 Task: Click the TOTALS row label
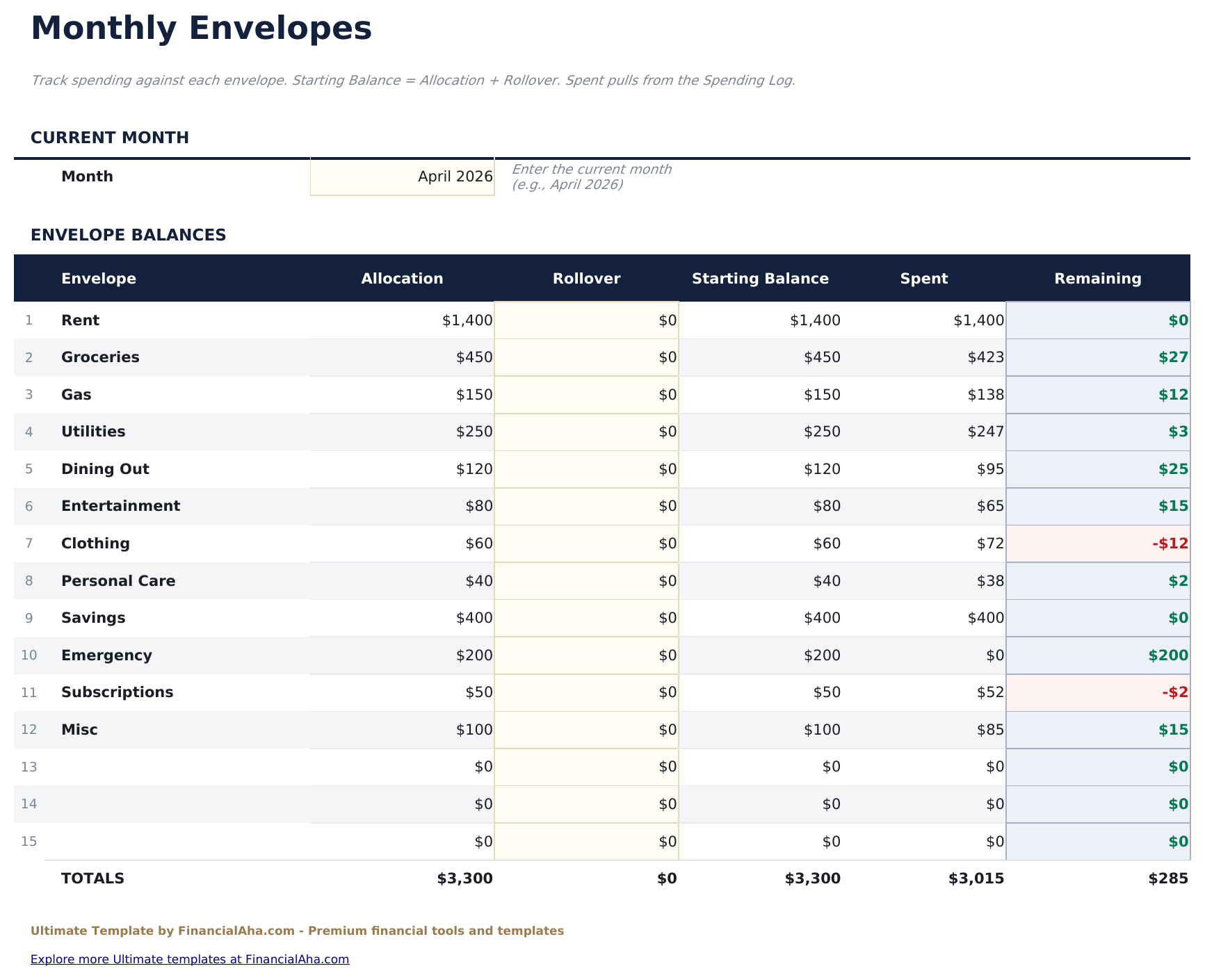[92, 878]
